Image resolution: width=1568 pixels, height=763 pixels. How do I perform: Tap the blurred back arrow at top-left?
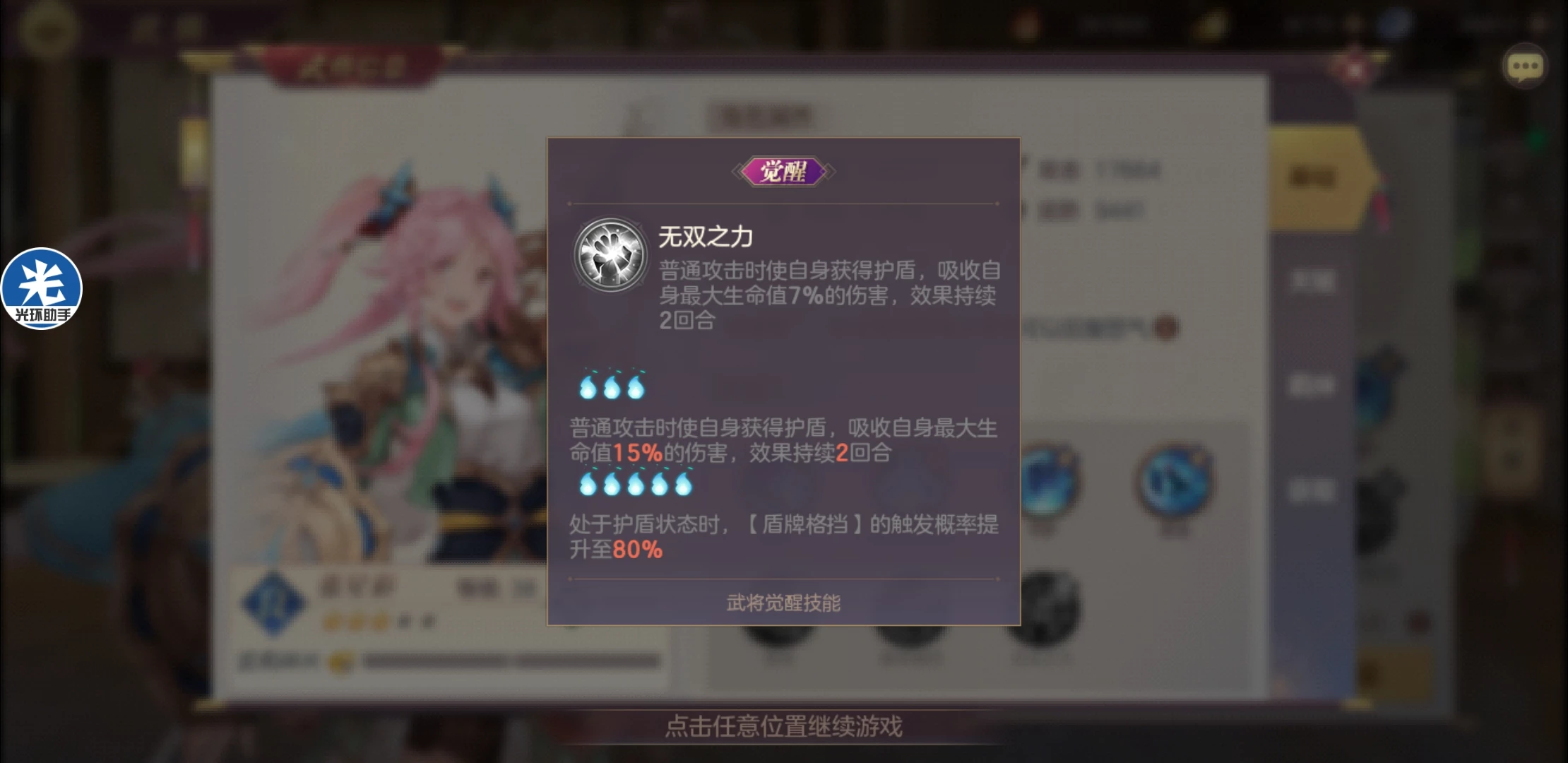click(x=48, y=30)
